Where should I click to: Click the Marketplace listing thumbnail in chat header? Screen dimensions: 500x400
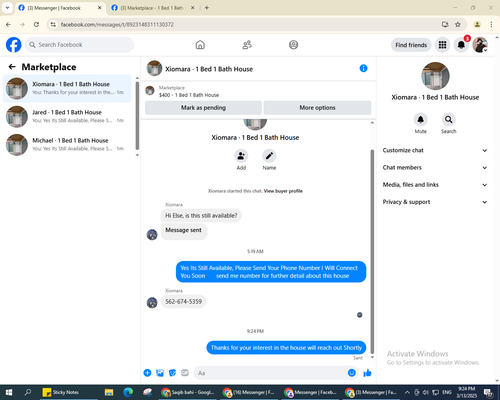pos(150,90)
